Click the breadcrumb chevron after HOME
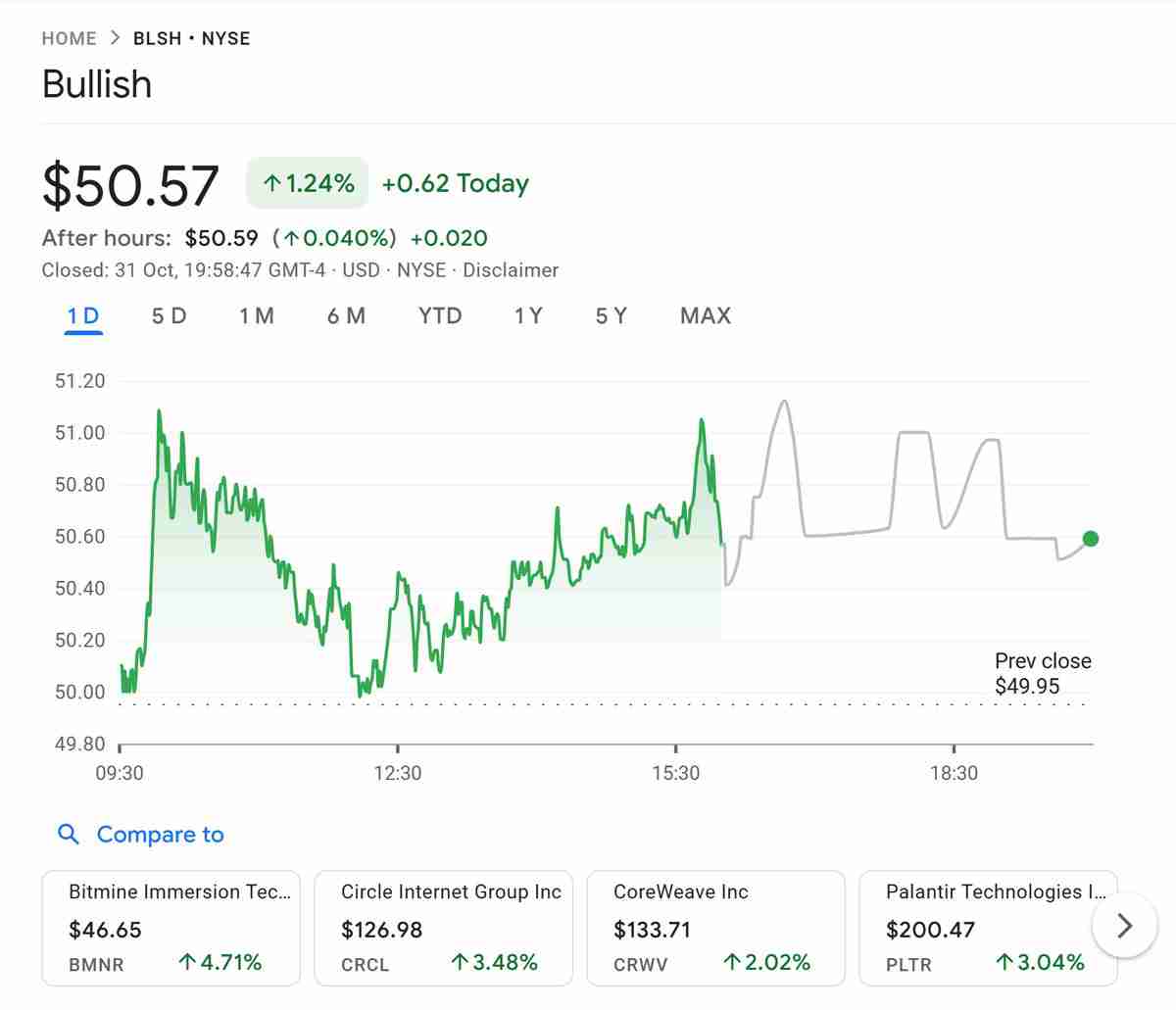The image size is (1176, 1010). 115,38
